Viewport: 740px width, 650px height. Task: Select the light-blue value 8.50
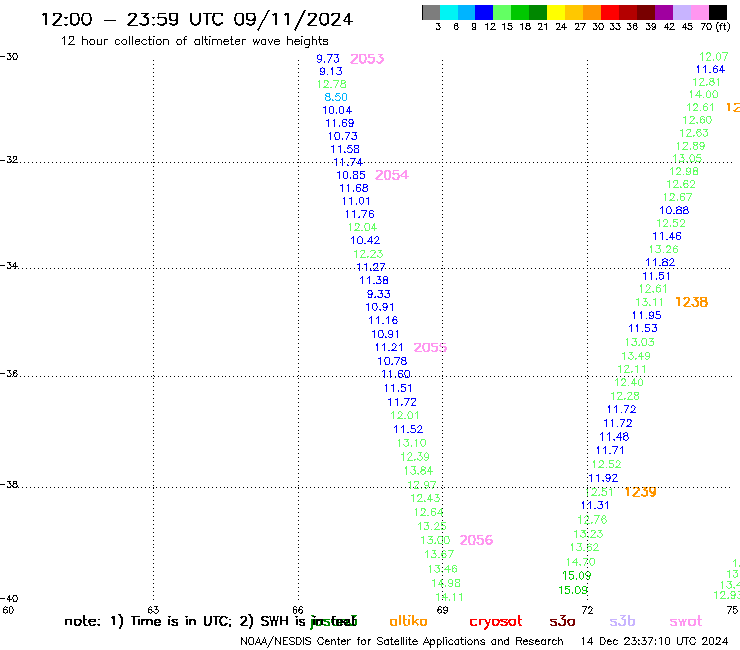tap(336, 97)
